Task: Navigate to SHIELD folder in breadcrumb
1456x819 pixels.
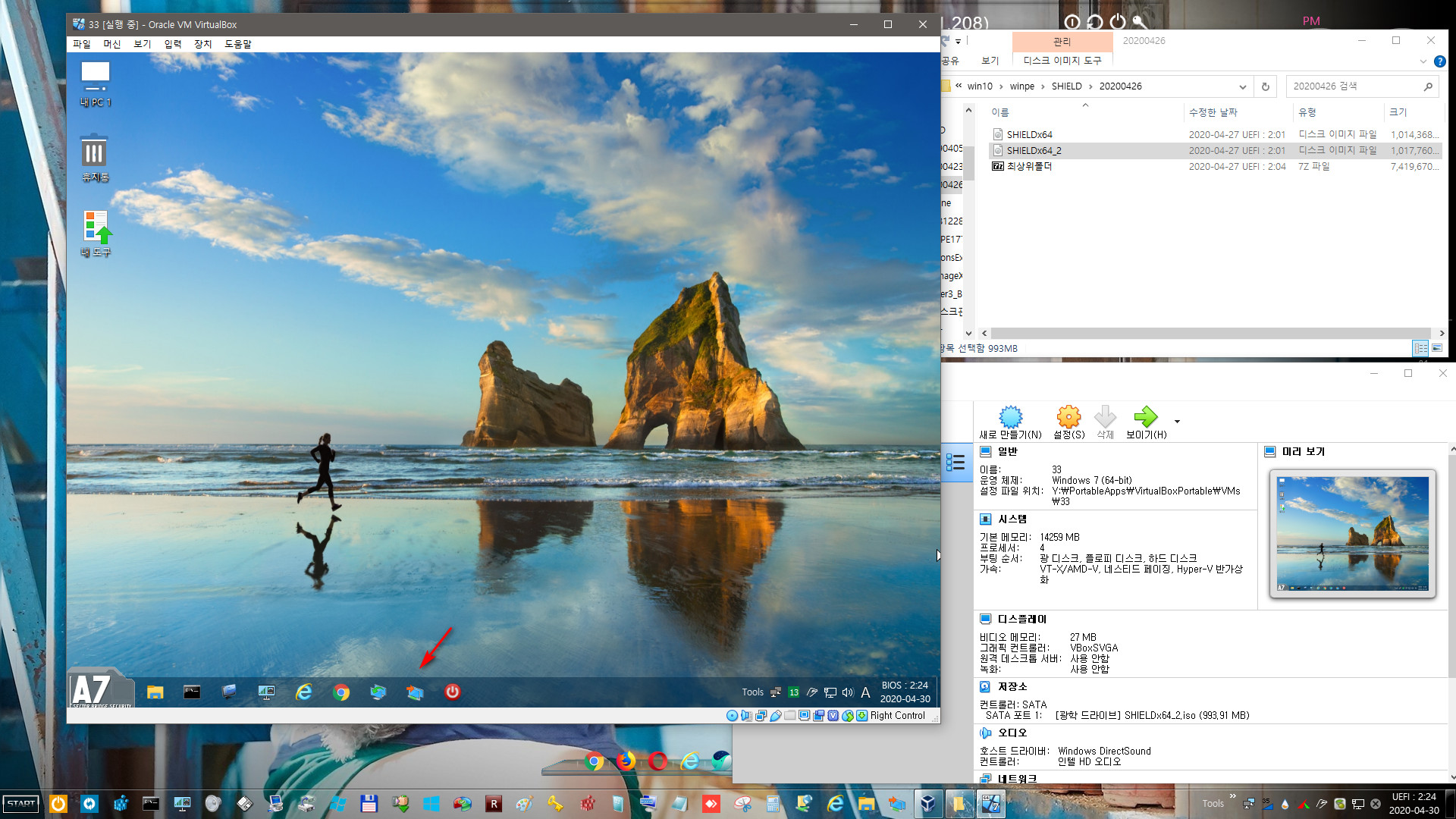Action: point(1066,86)
